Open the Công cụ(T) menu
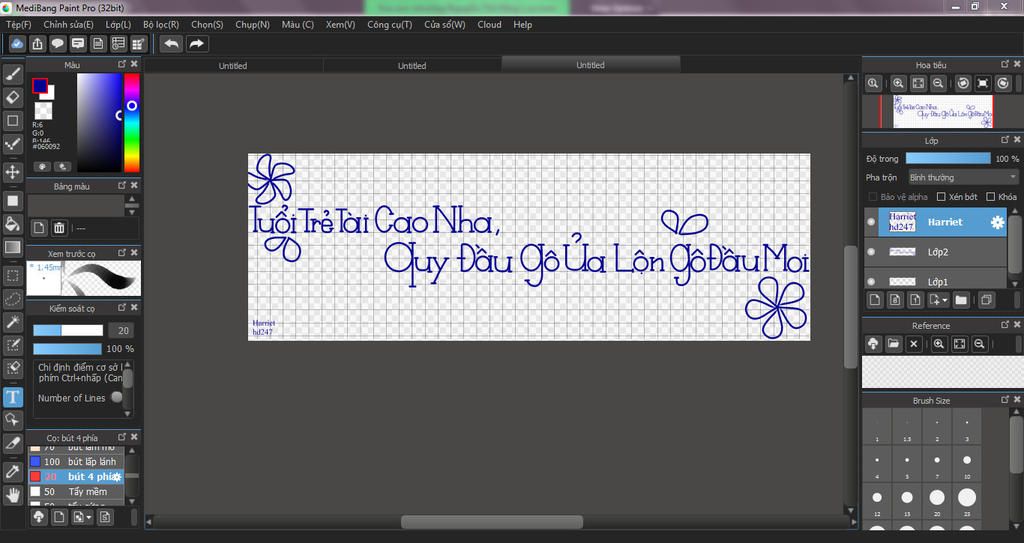The image size is (1024, 543). [x=389, y=24]
